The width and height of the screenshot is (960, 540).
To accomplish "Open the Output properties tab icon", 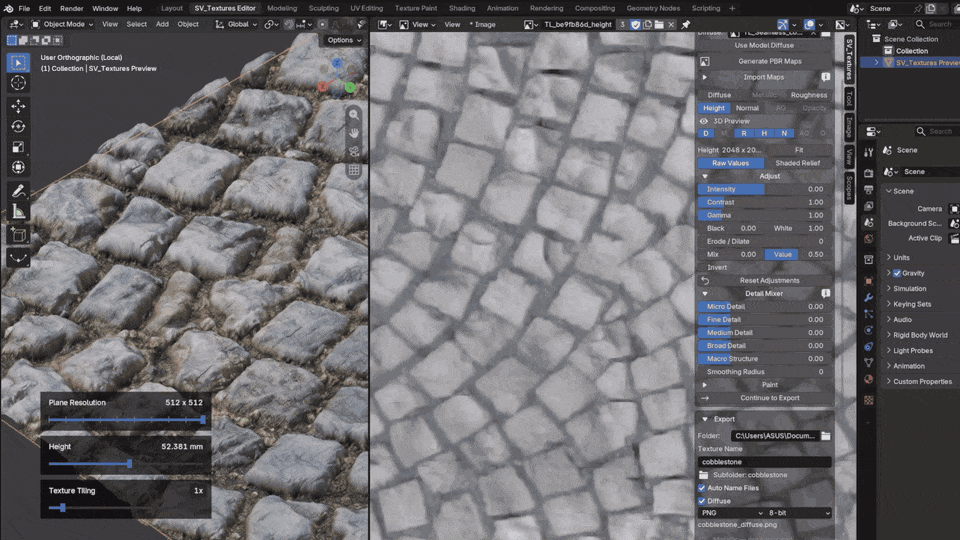I will [x=868, y=190].
